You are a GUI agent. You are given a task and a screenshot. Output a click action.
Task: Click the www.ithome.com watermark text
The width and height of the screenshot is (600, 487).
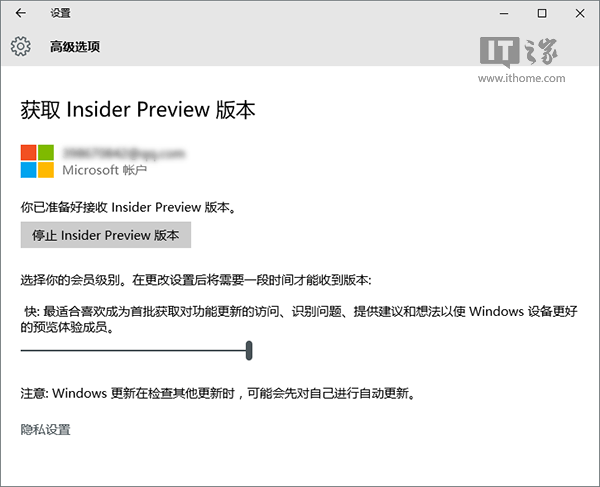click(x=522, y=78)
